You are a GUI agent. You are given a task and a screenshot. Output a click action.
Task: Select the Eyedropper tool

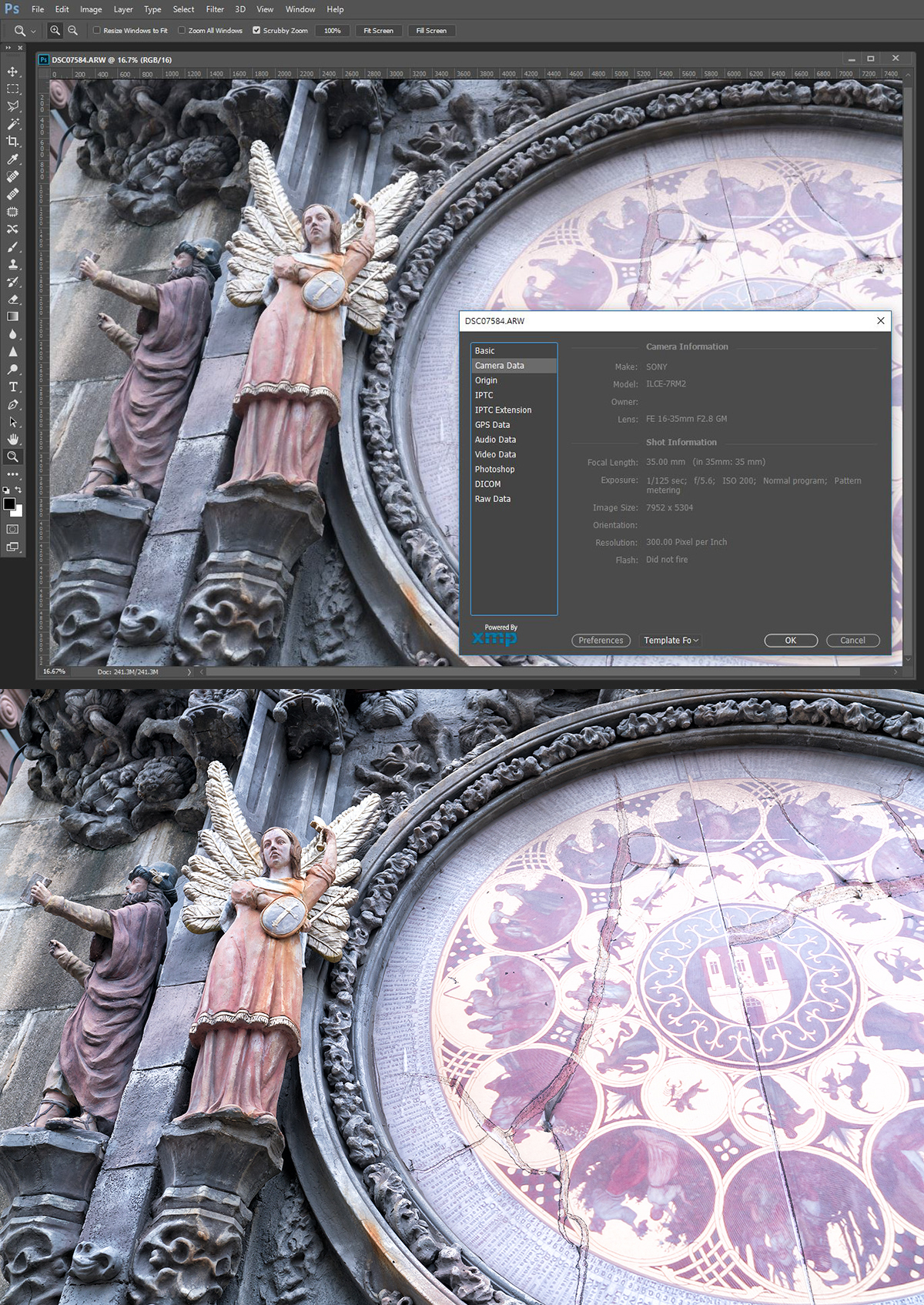click(12, 159)
